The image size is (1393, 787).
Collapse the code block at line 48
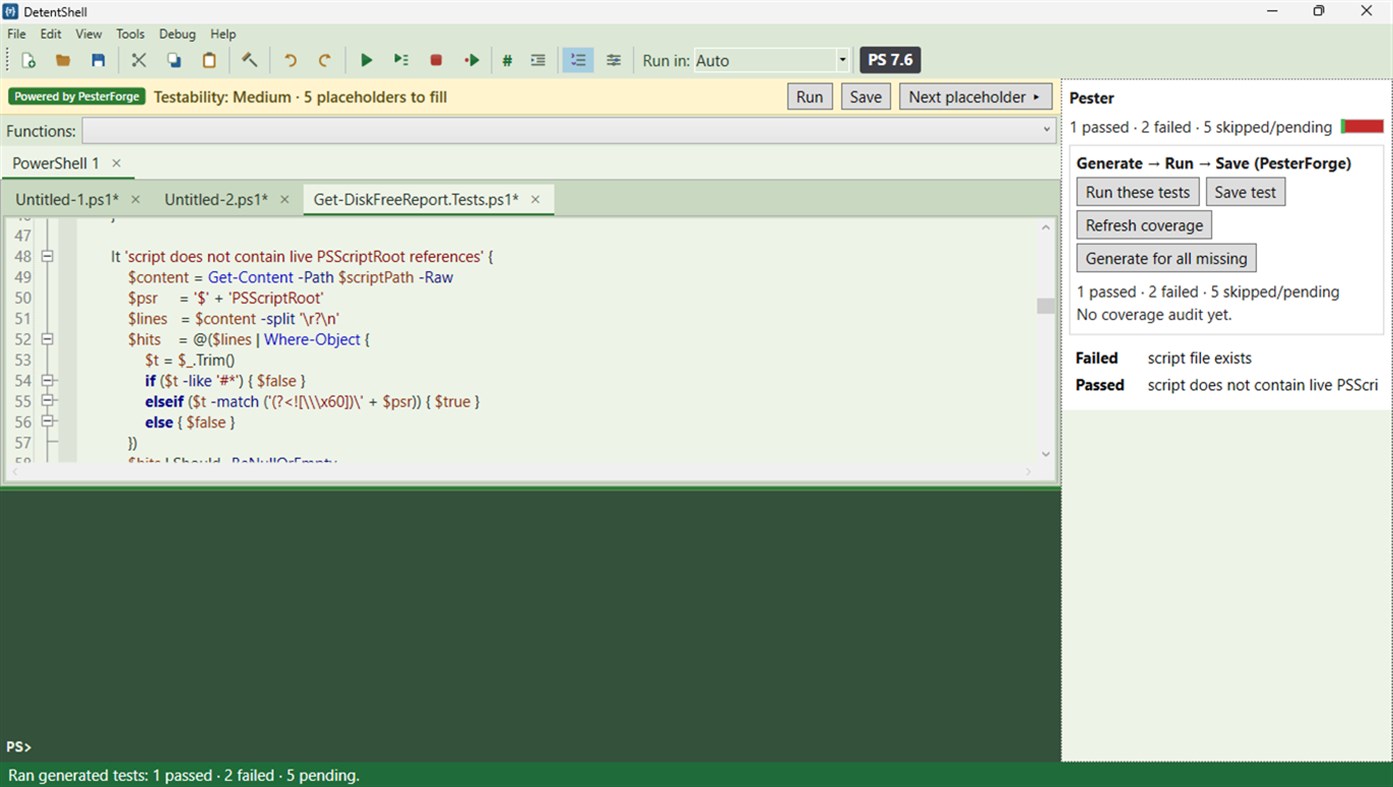(47, 256)
